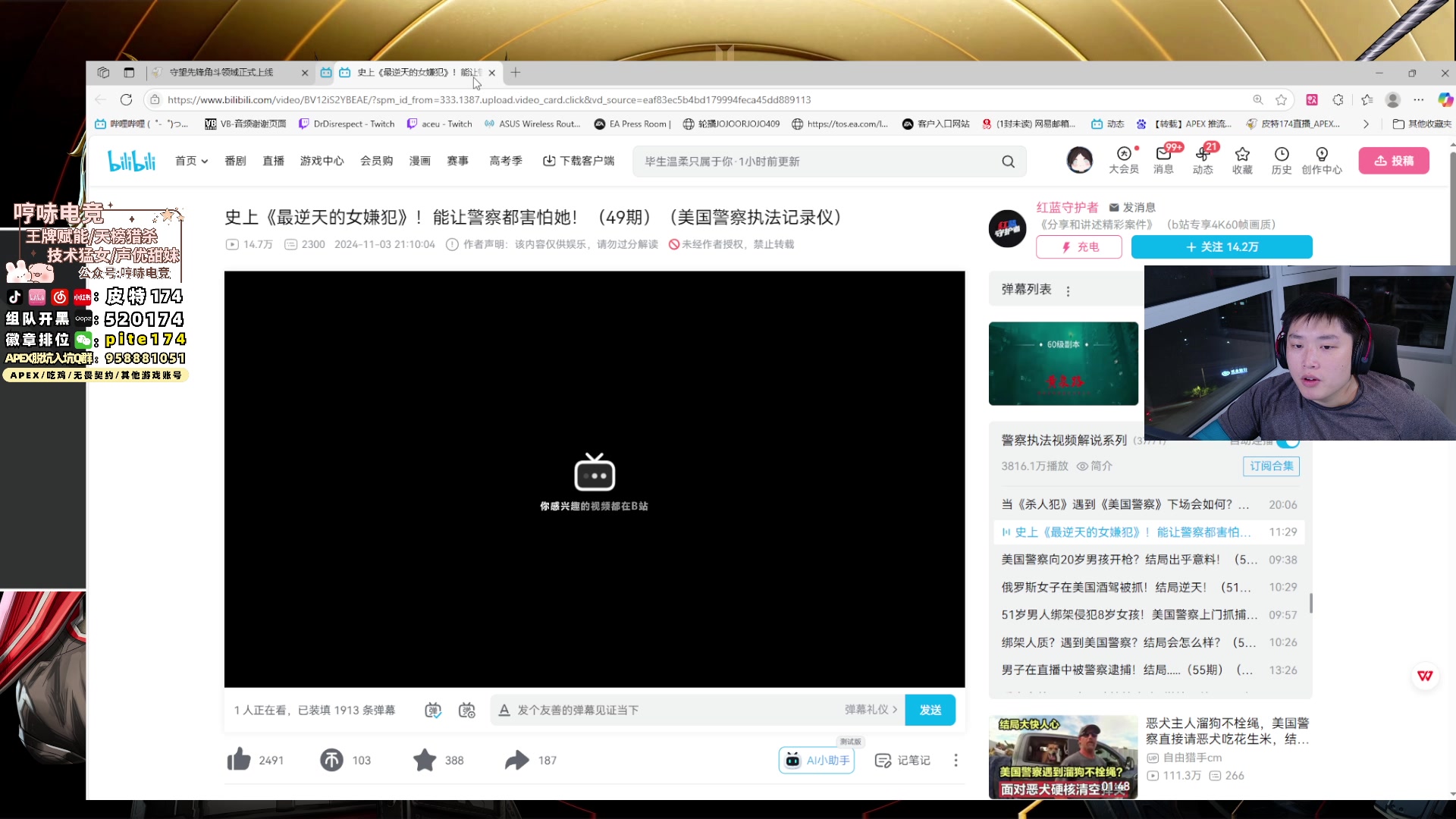Open 会员购 menu item

[376, 161]
